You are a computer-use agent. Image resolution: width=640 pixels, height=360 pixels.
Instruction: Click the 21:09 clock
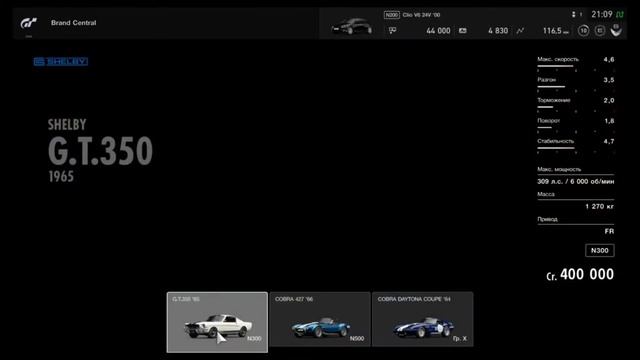[x=602, y=14]
